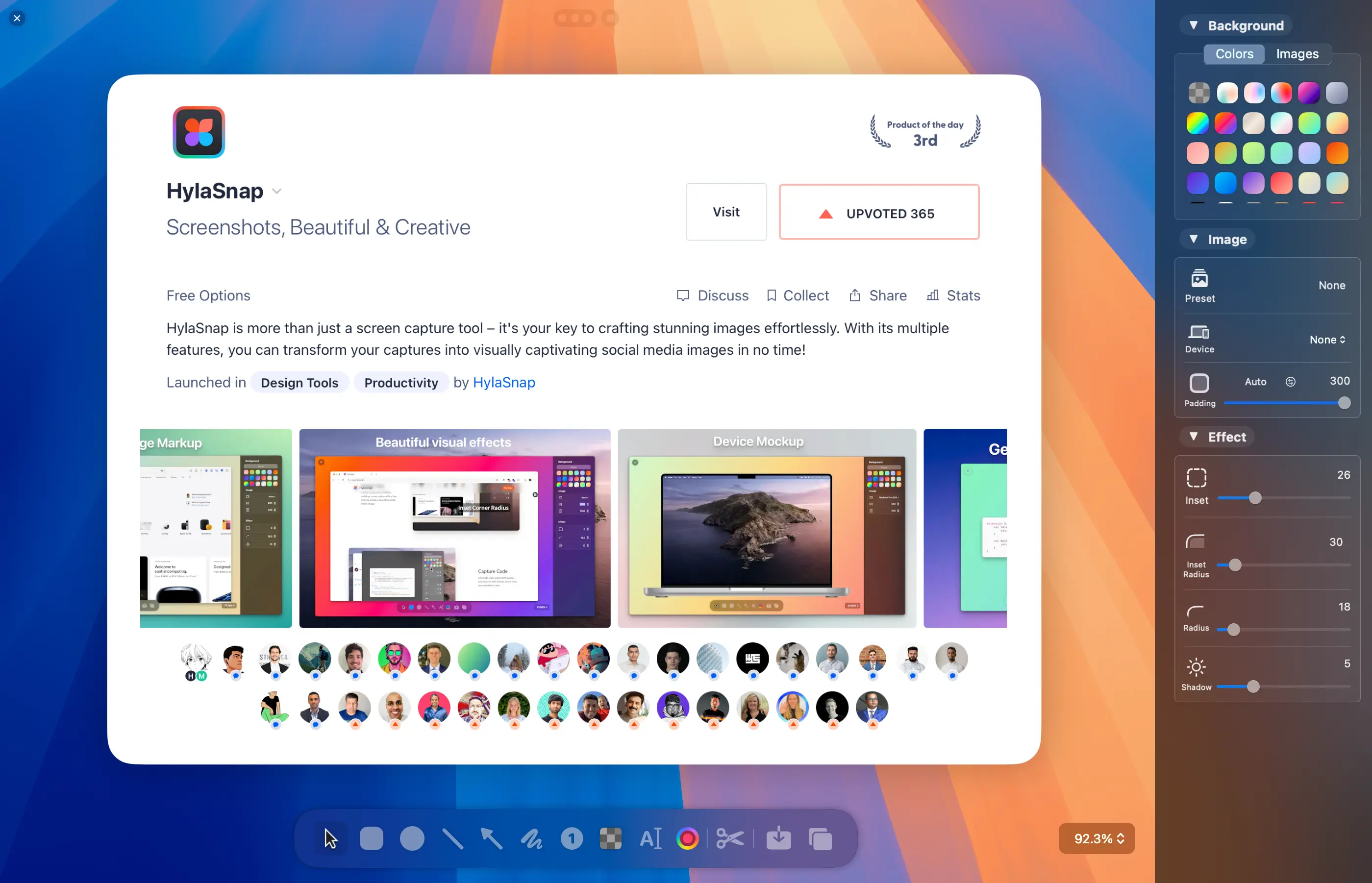The height and width of the screenshot is (883, 1372).
Task: Select the Colors tab
Action: [1234, 54]
